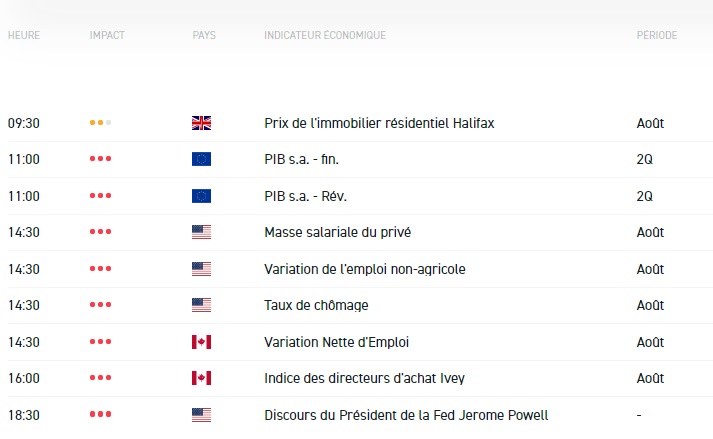Screen dimensions: 713x439
Task: Click the red impact dots in the Taux de chômage row
Action: [x=100, y=305]
